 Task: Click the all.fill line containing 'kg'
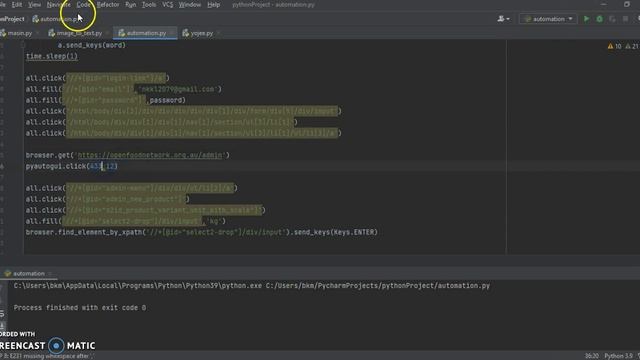tap(126, 221)
